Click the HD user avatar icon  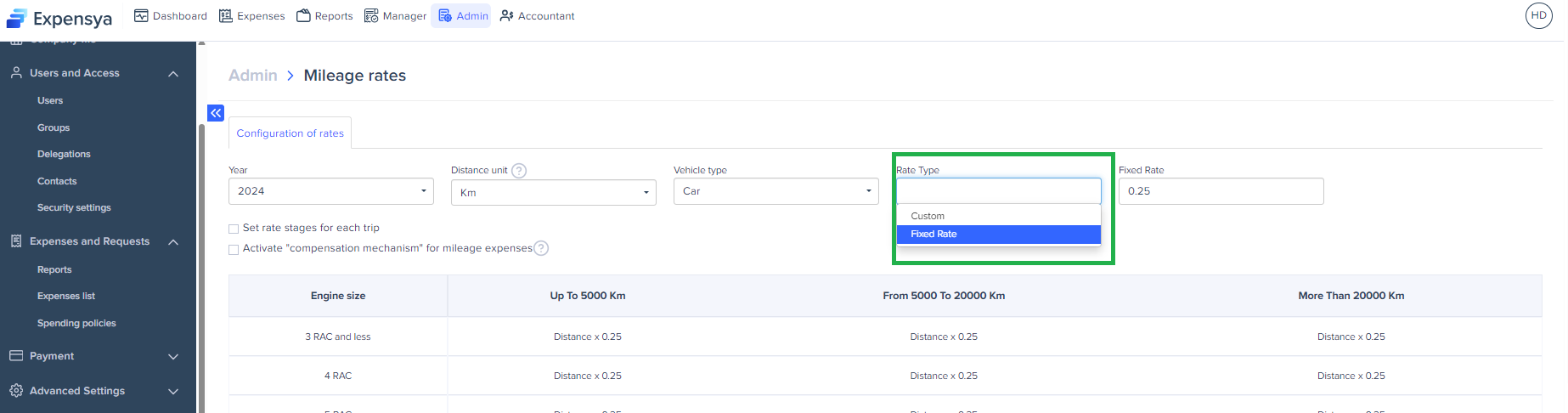(1538, 15)
